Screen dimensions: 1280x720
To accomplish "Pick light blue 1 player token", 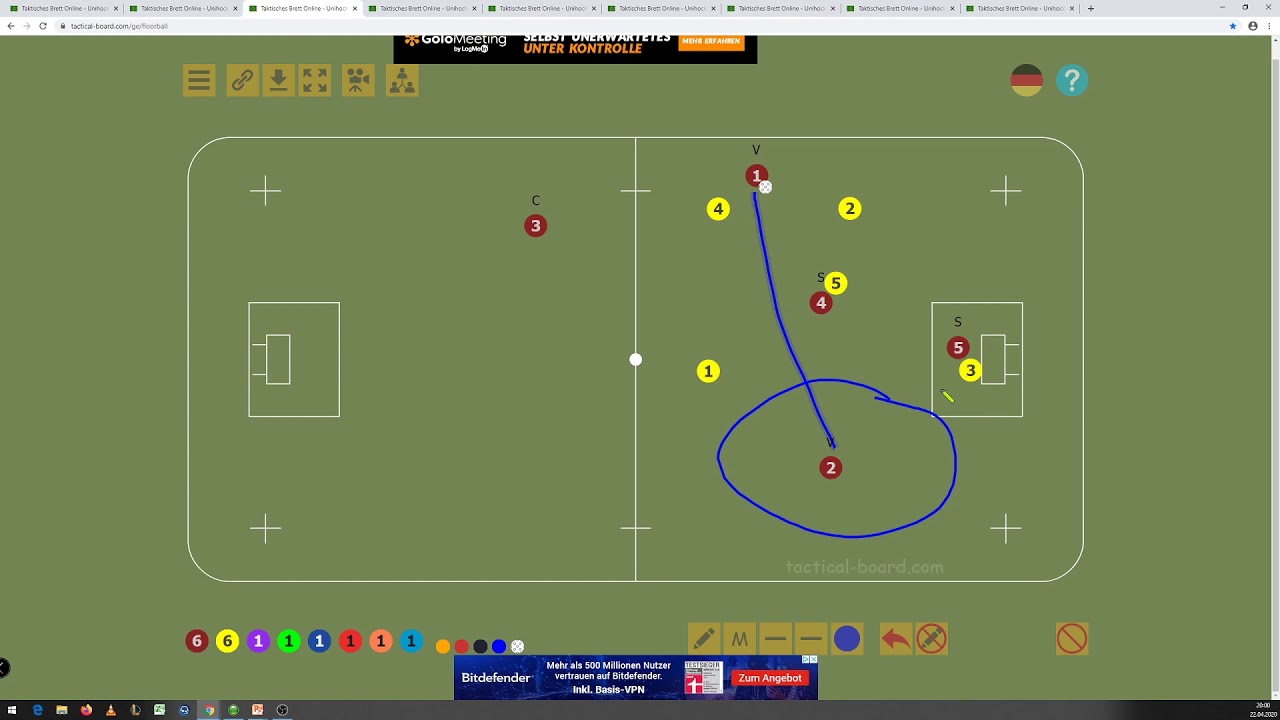I will pos(411,642).
